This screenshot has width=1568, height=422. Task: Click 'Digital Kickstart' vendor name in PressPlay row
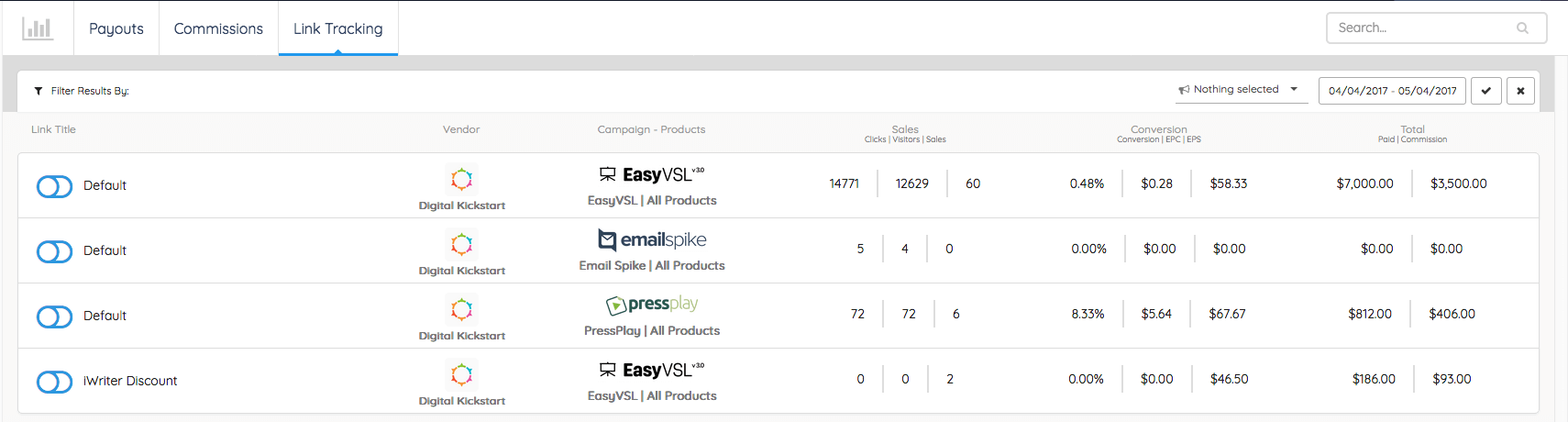(x=462, y=336)
